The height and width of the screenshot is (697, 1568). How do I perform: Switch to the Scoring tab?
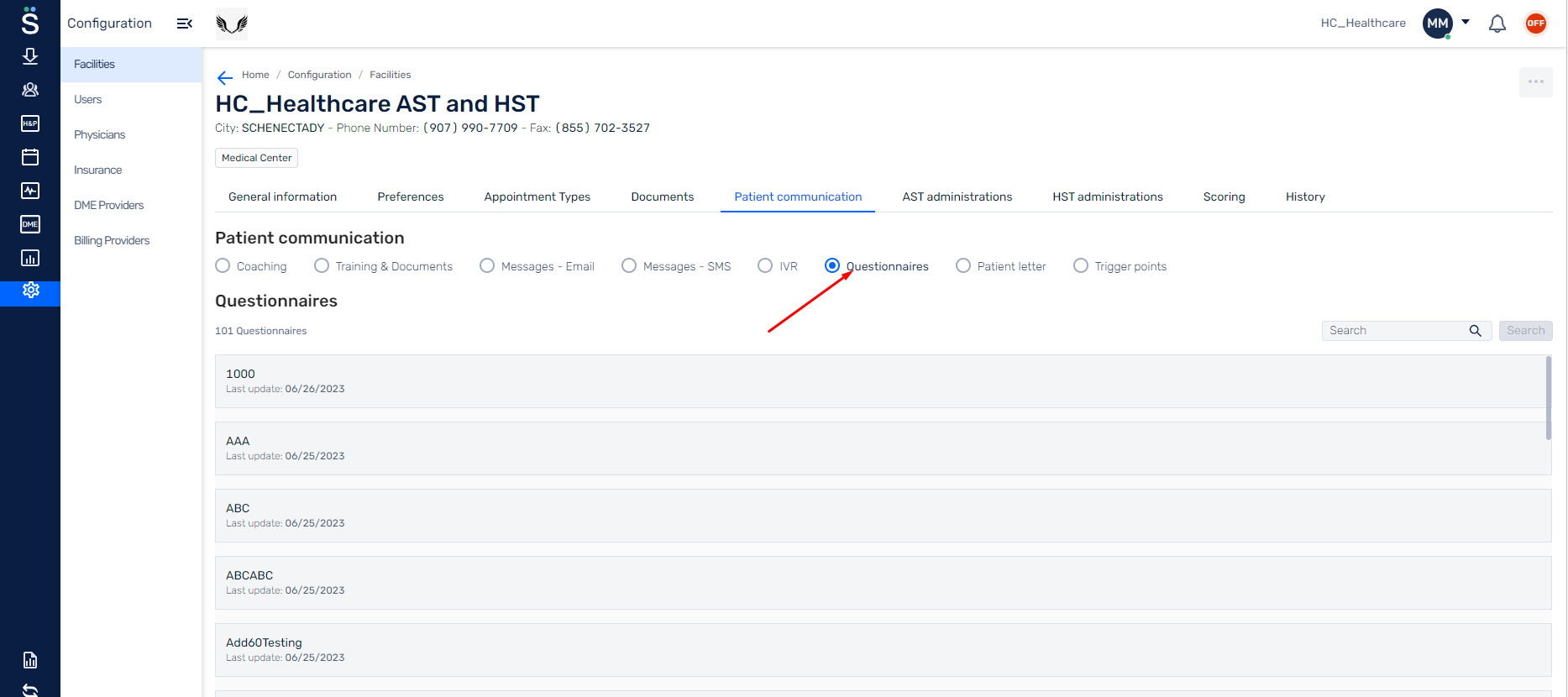coord(1224,197)
